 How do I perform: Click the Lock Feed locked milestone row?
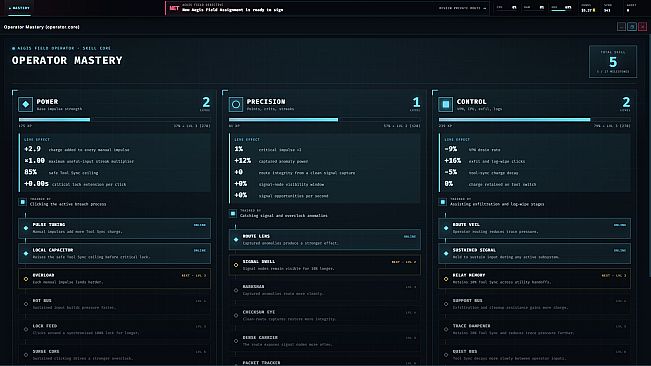(x=114, y=329)
